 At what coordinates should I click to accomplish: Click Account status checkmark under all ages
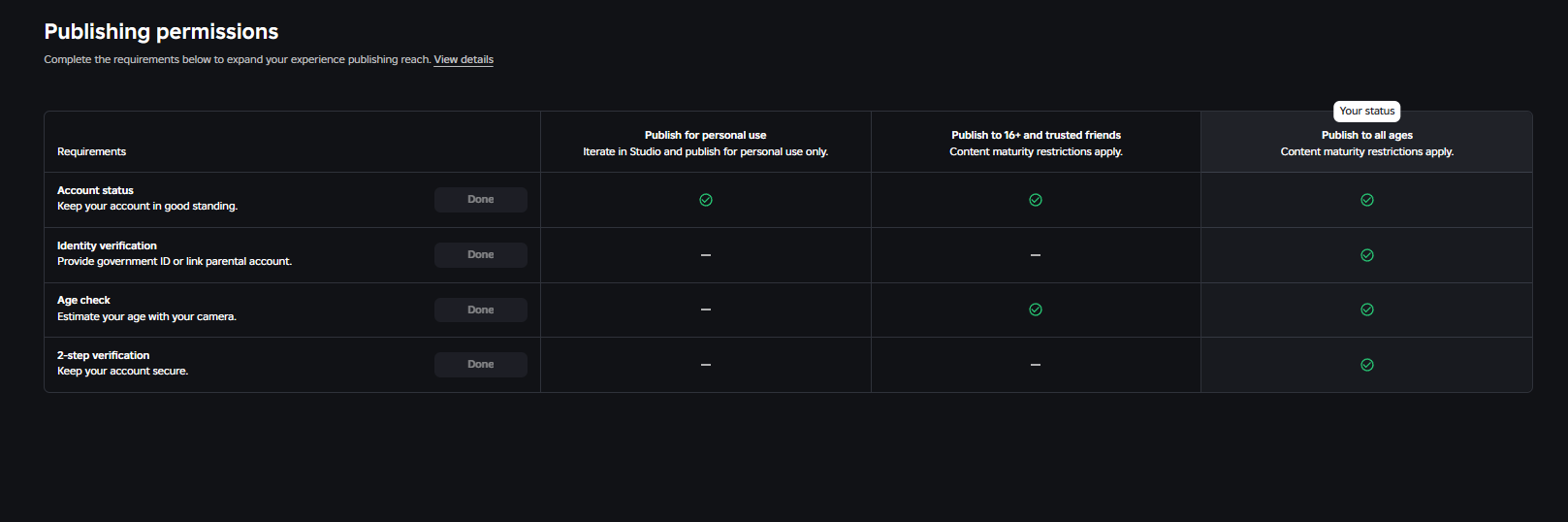(x=1367, y=200)
